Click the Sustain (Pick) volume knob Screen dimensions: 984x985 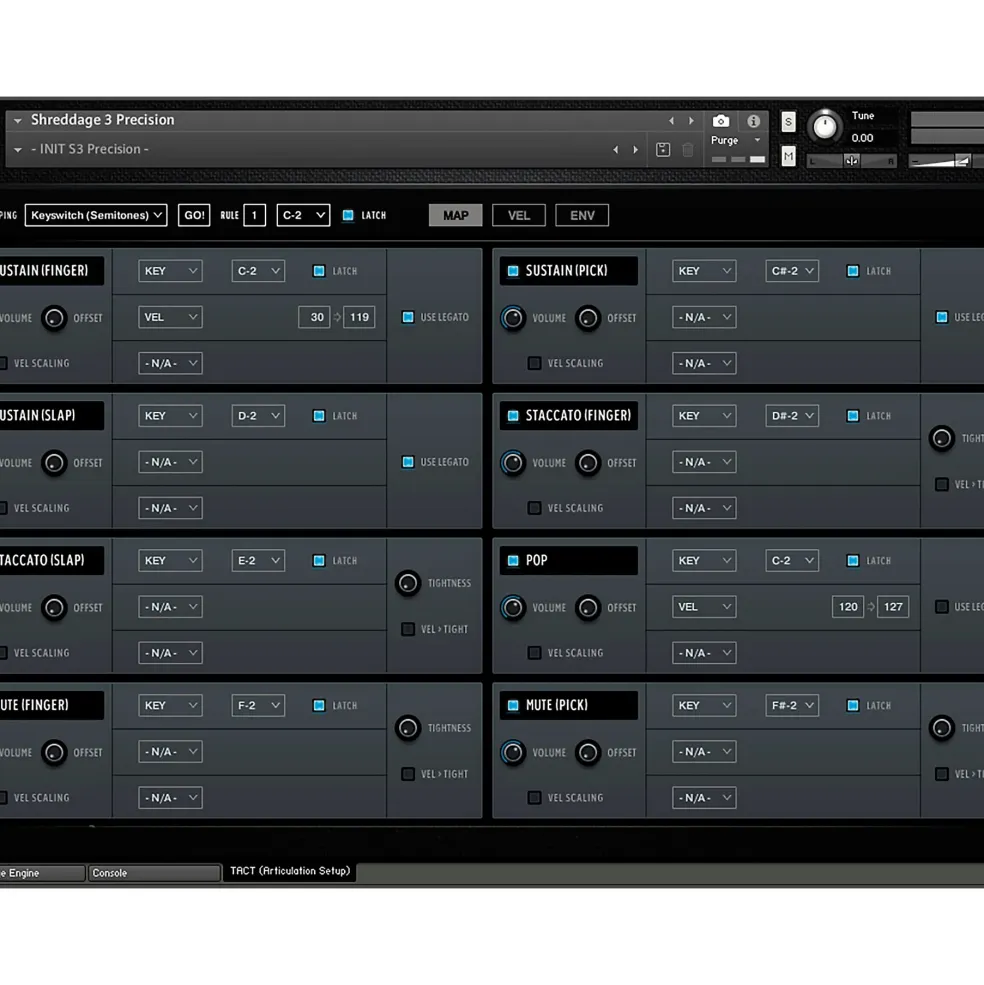click(x=513, y=318)
